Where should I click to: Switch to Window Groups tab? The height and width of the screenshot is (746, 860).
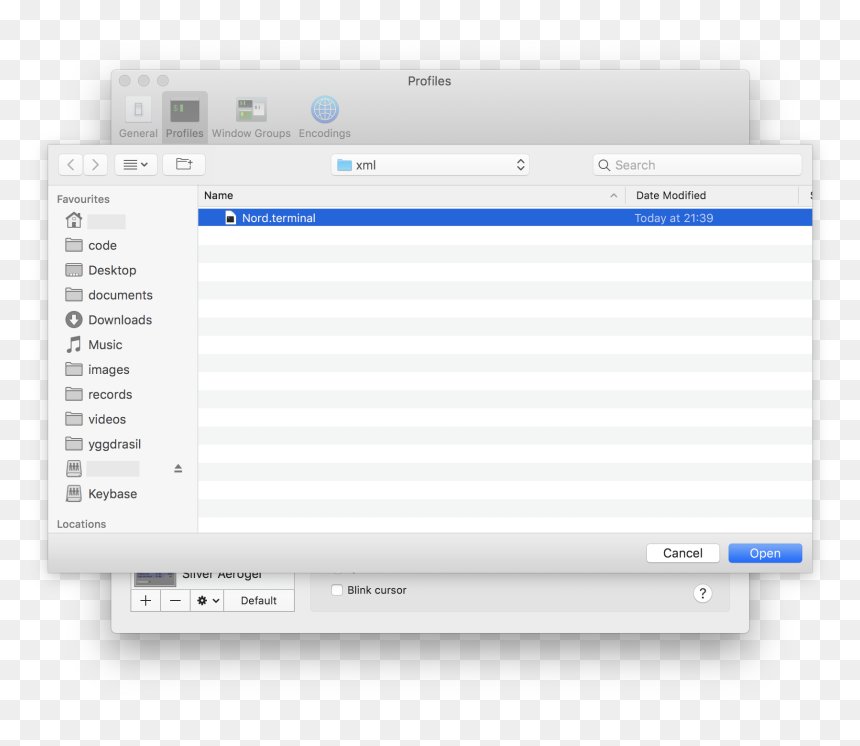point(251,117)
